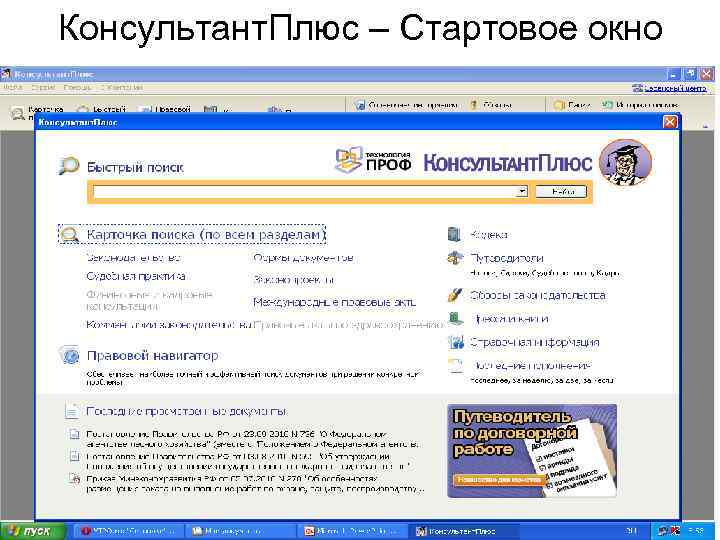Click Справочная информация button in background toolbar

coord(406,105)
